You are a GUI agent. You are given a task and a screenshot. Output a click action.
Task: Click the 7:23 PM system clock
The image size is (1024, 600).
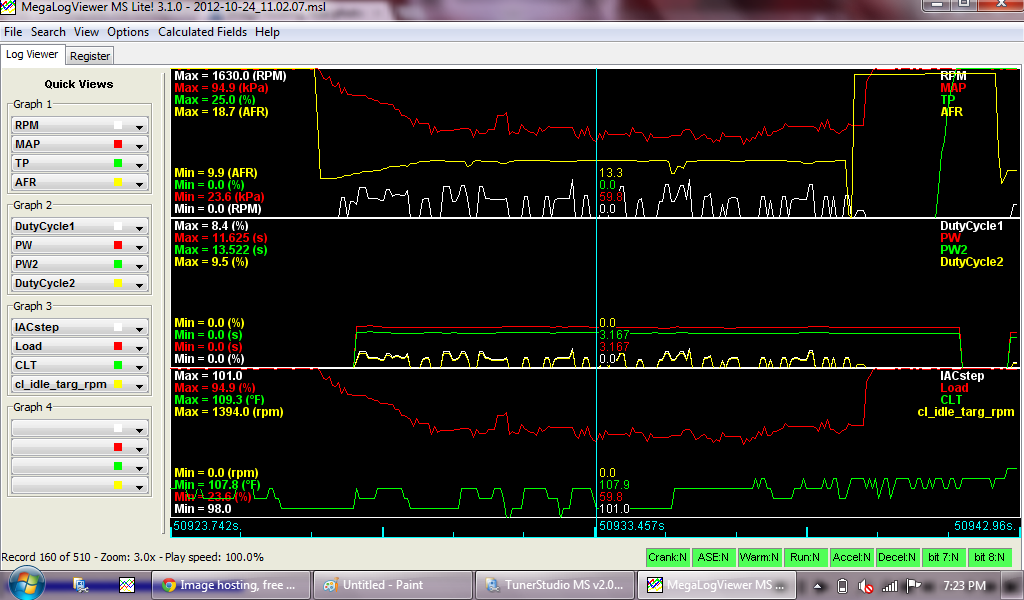coord(965,586)
